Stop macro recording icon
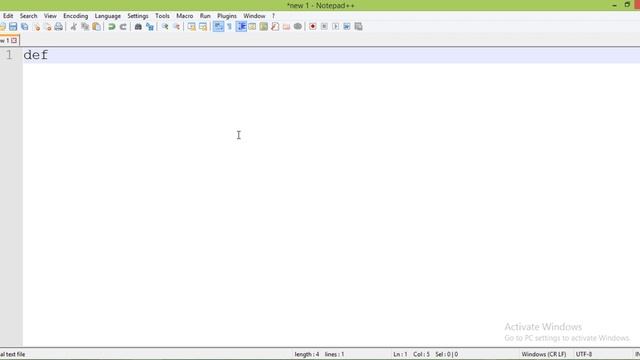640x360 pixels. pyautogui.click(x=324, y=27)
